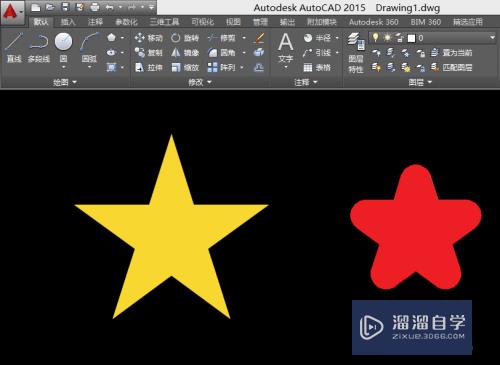Click the Copy (复制) tool
Image resolution: width=500 pixels, height=365 pixels.
tap(149, 53)
